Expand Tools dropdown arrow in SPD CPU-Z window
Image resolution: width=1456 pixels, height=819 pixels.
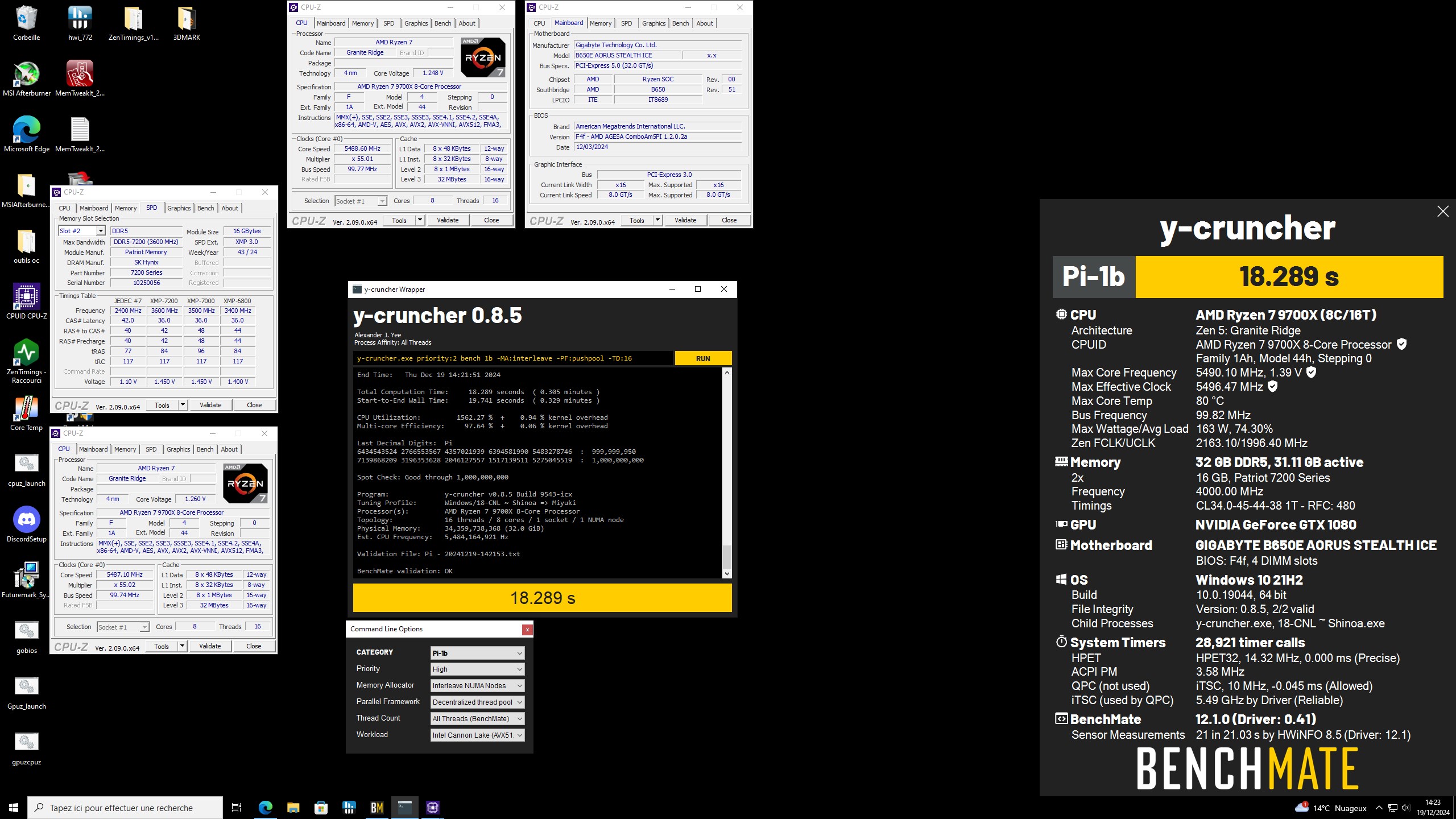[183, 405]
